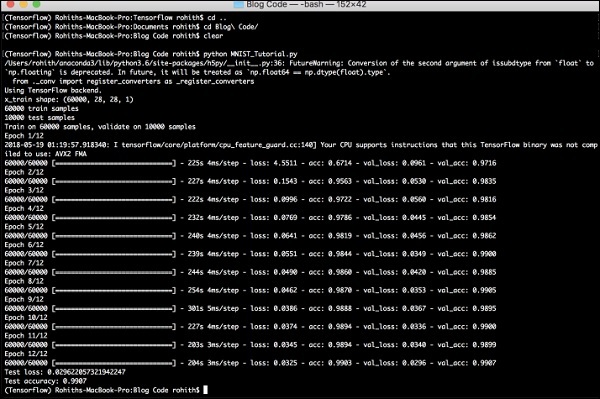Click the 'Test accuracy: 0.9907' line
The width and height of the screenshot is (600, 399).
[x=46, y=381]
